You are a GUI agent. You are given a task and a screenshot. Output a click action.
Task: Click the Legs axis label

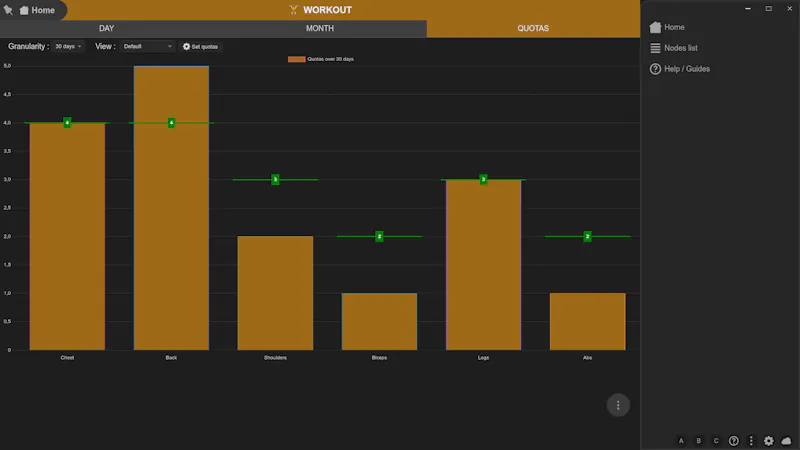pyautogui.click(x=484, y=358)
